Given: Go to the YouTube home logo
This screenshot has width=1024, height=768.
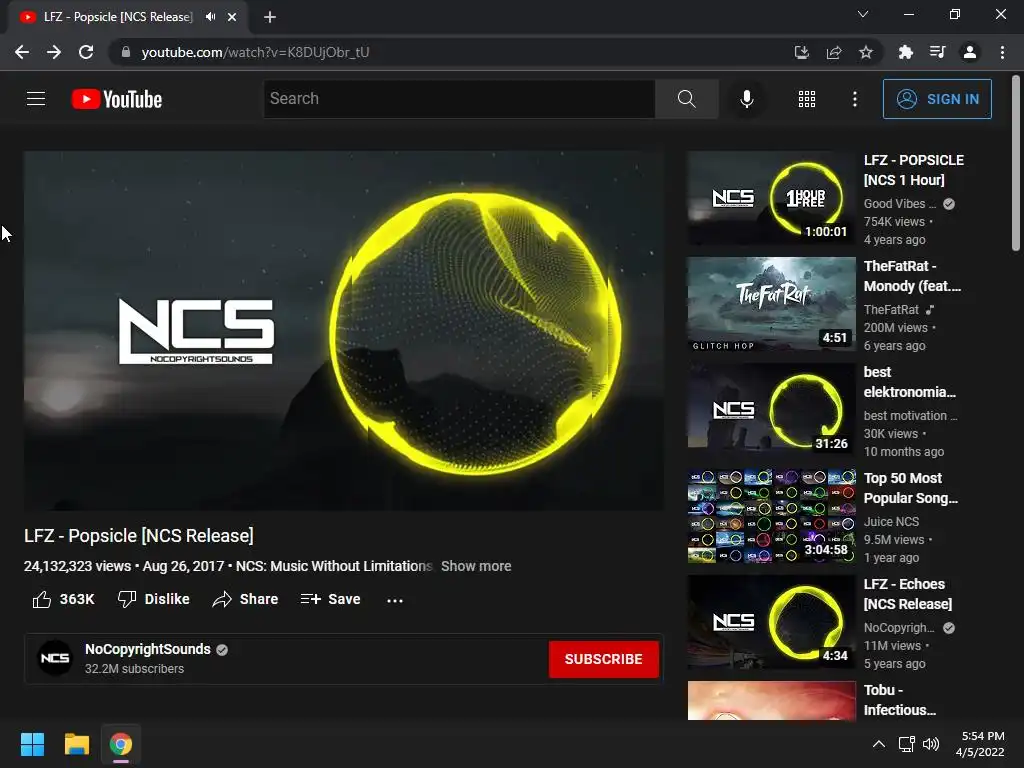Looking at the screenshot, I should point(117,99).
